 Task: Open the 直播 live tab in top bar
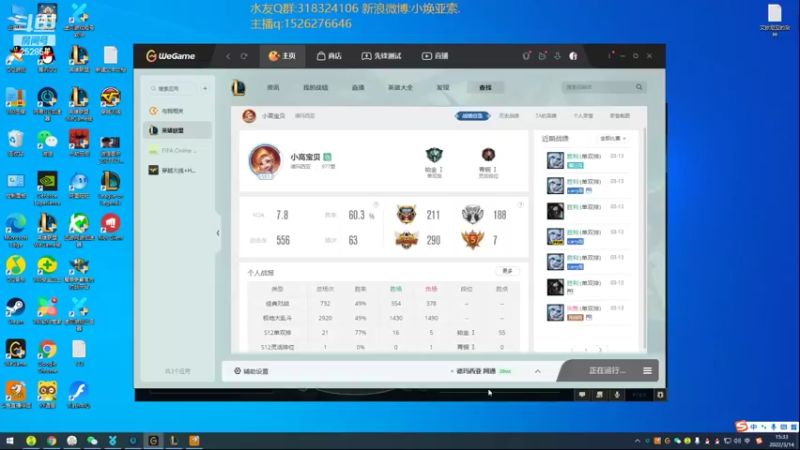[x=435, y=56]
